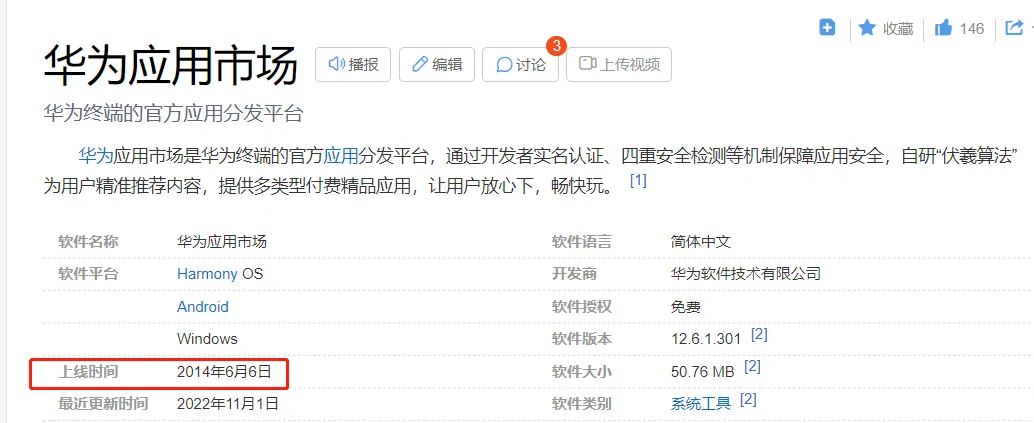Screen dimensions: 1034x423
Task: Click the like count 146
Action: pyautogui.click(x=971, y=28)
